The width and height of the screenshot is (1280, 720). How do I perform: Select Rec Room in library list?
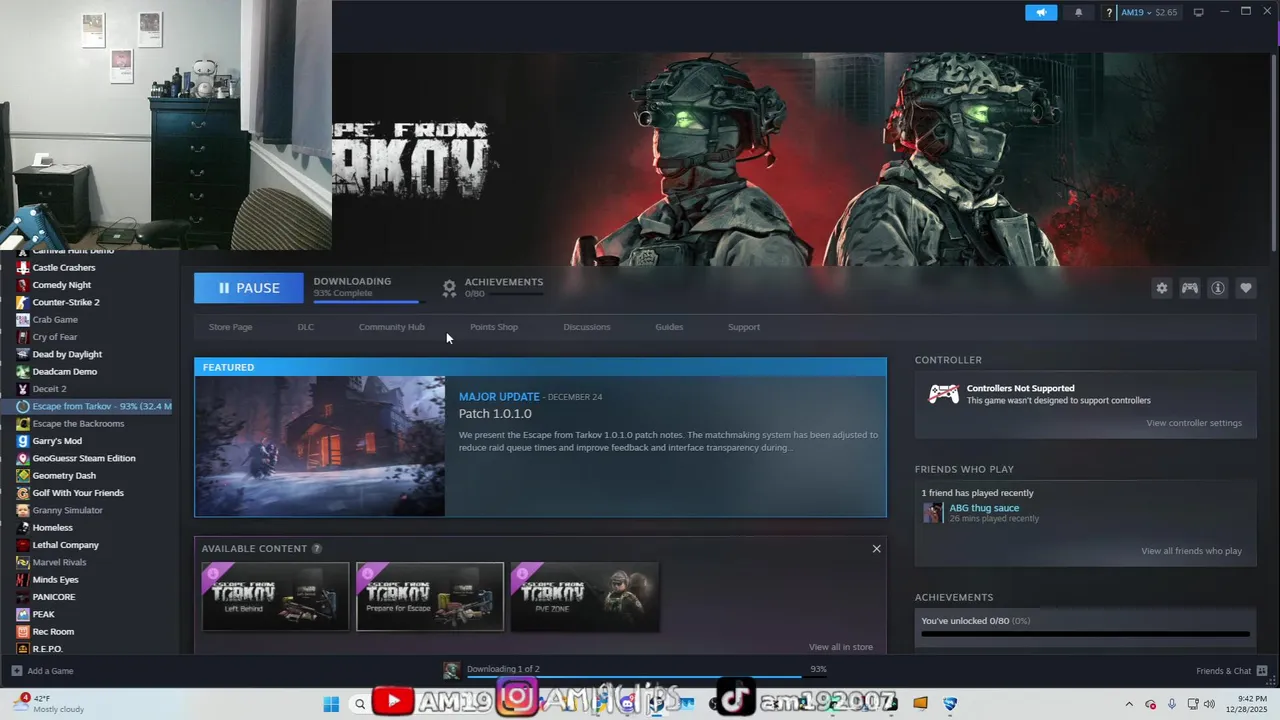[x=54, y=632]
